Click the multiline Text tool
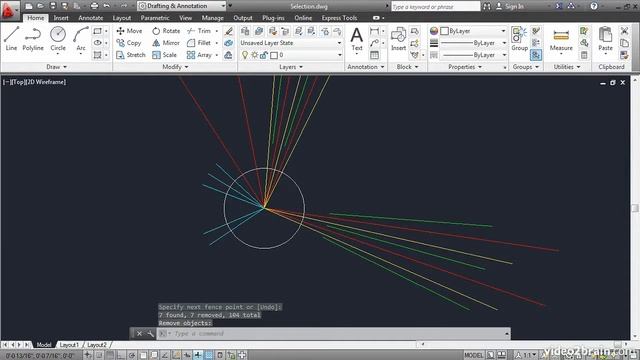Image resolution: width=640 pixels, height=360 pixels. 357,39
